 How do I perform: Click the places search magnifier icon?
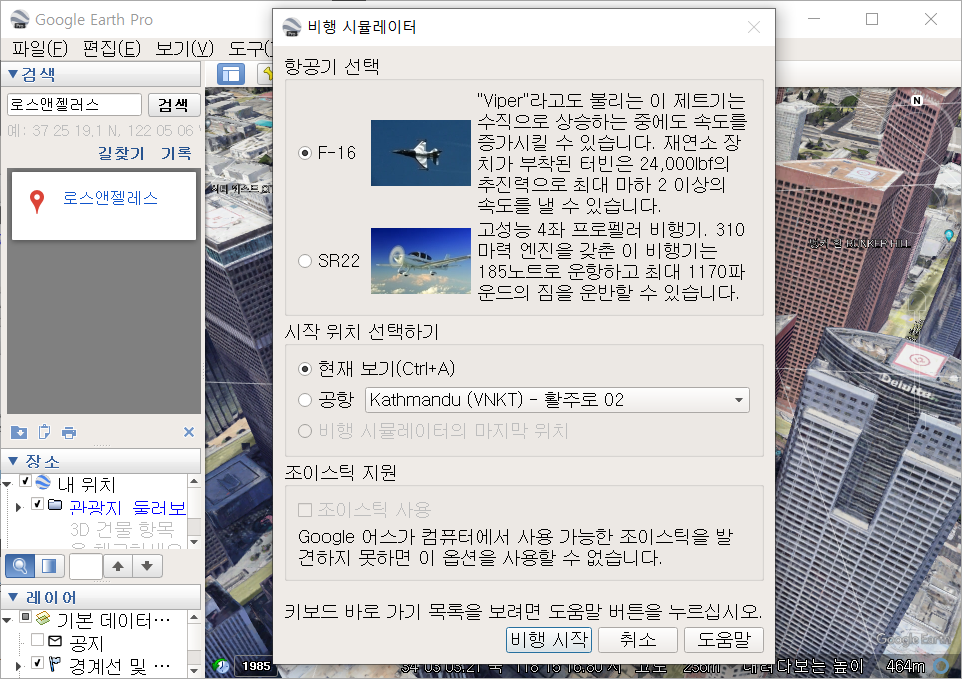tap(20, 566)
